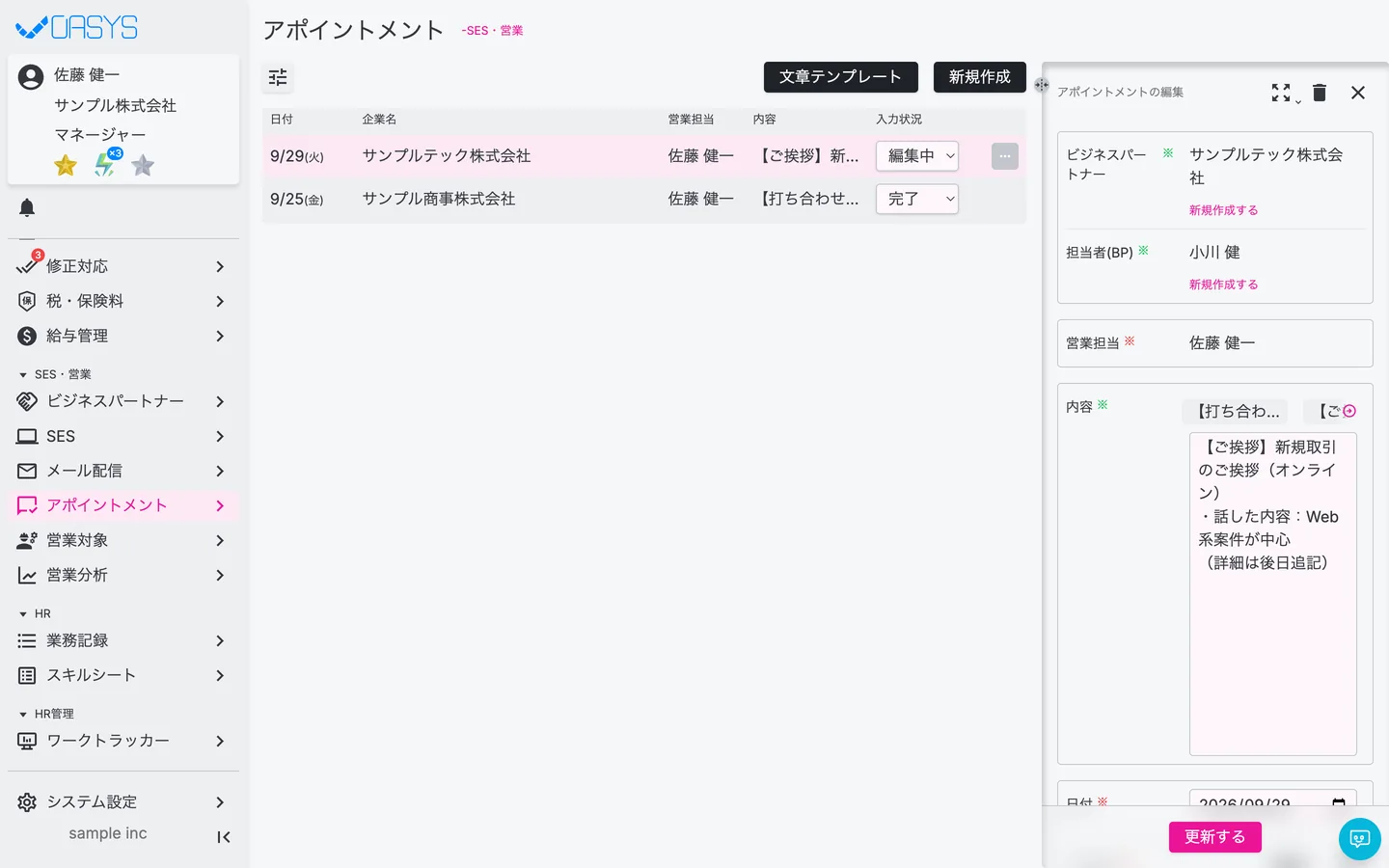Screen dimensions: 1389x868
Task: Open the 給与管理 menu
Action: pyautogui.click(x=123, y=336)
